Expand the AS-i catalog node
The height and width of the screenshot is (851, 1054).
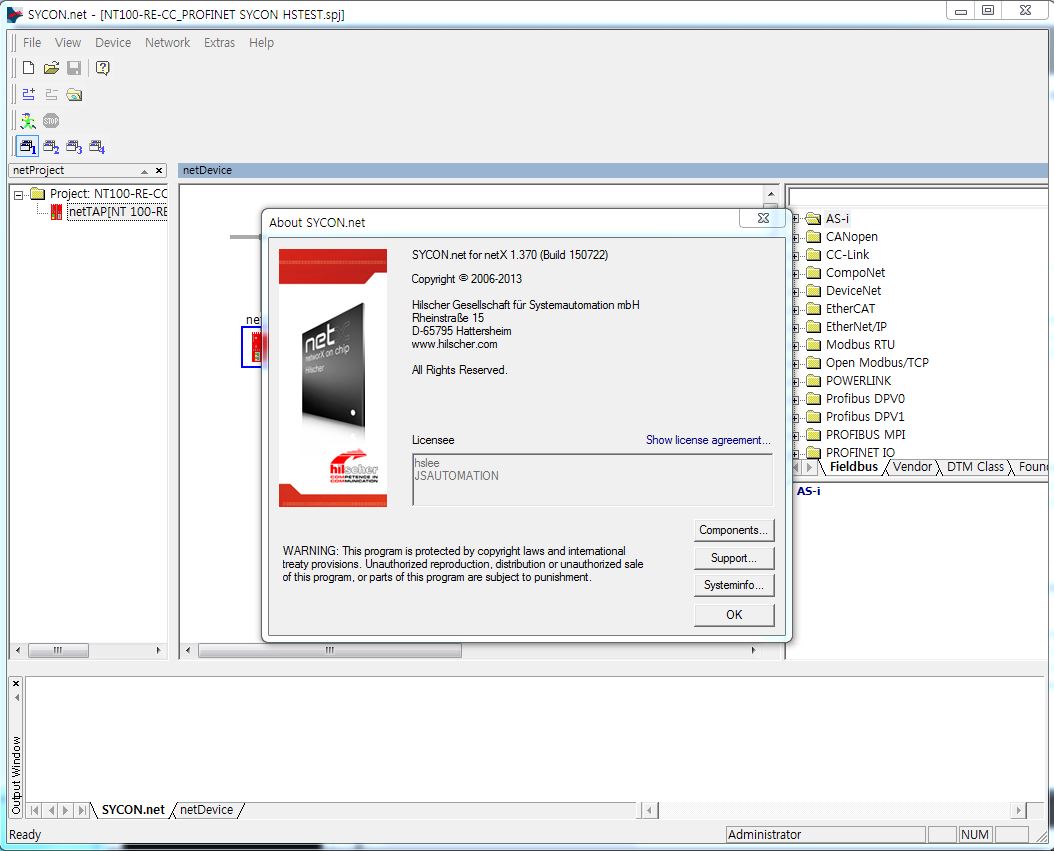point(796,219)
